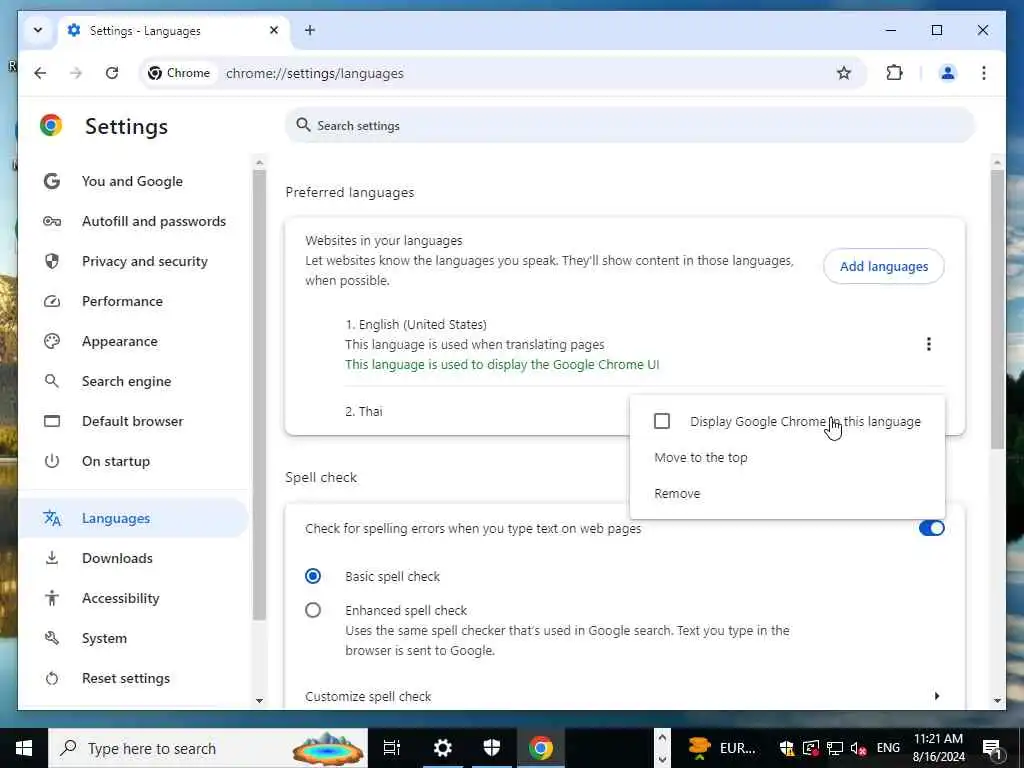
Task: Open You and Google settings
Action: click(132, 181)
